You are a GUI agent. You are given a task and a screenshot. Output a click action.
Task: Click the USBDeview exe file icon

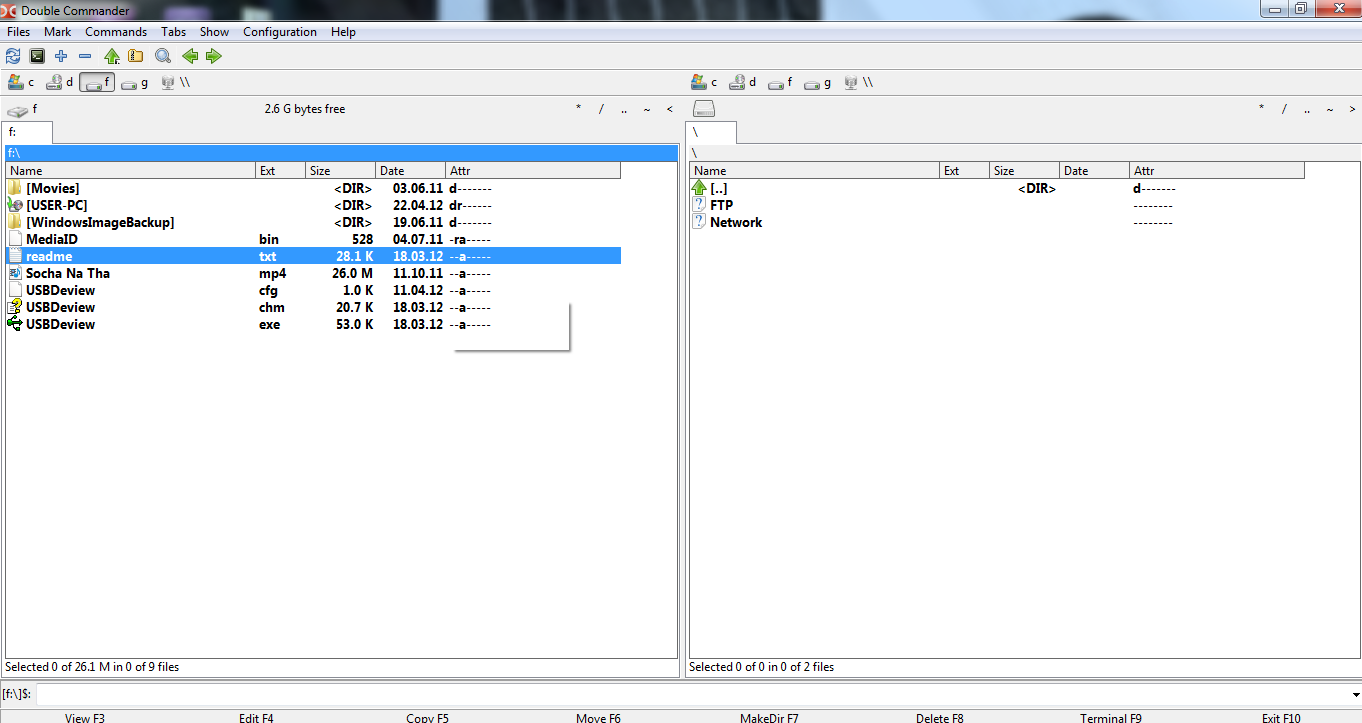click(x=15, y=324)
